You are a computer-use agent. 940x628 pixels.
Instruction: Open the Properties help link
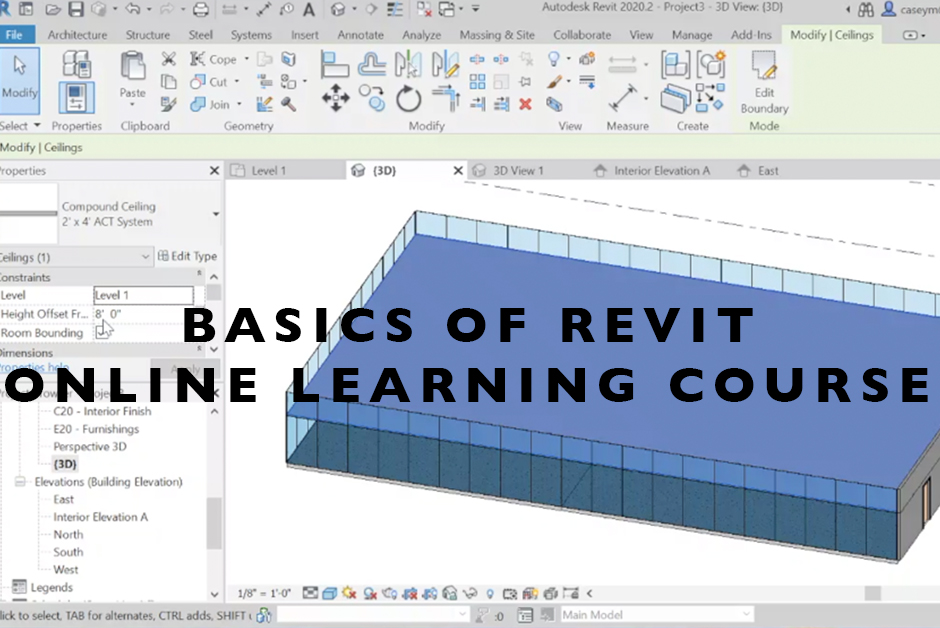(34, 367)
